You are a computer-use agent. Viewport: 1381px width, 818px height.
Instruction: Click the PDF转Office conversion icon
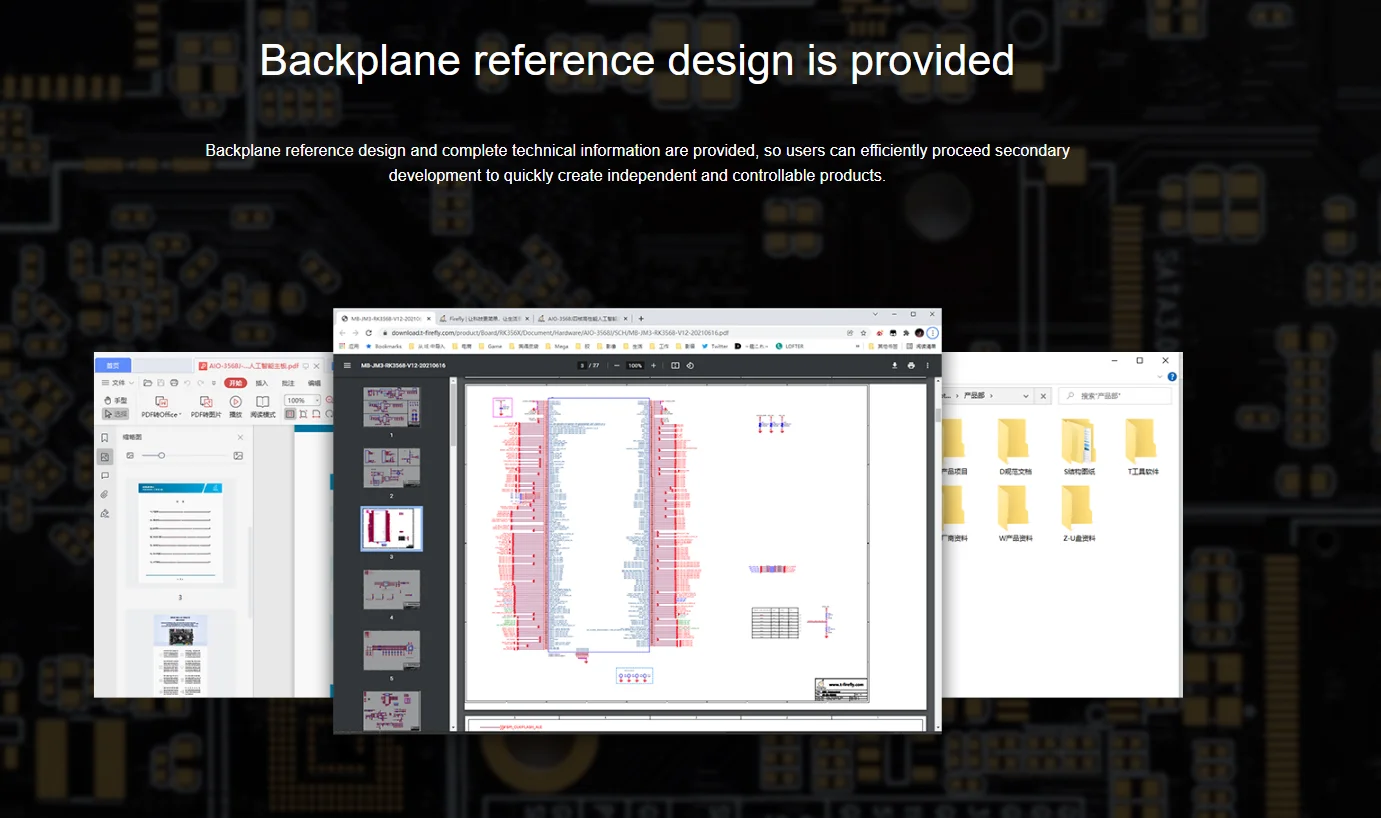160,402
